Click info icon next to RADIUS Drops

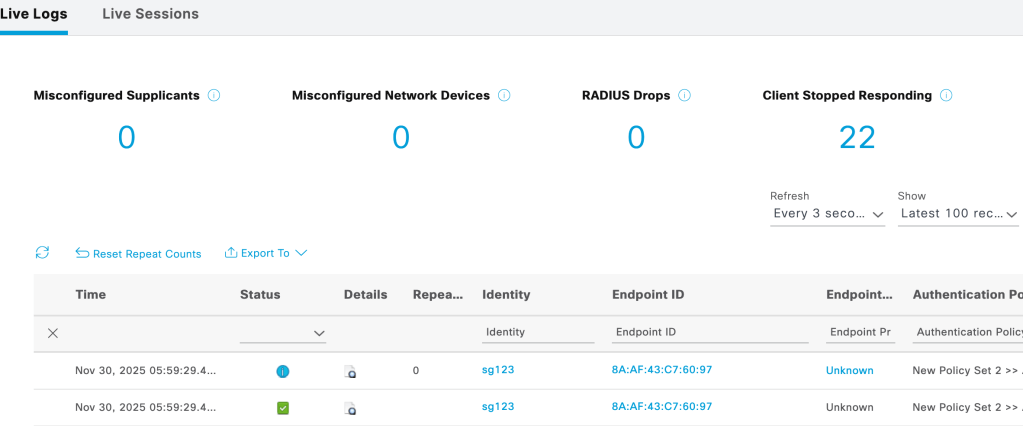[685, 96]
